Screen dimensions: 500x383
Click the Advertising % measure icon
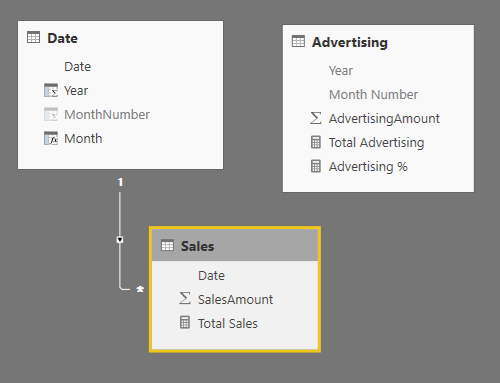point(316,166)
